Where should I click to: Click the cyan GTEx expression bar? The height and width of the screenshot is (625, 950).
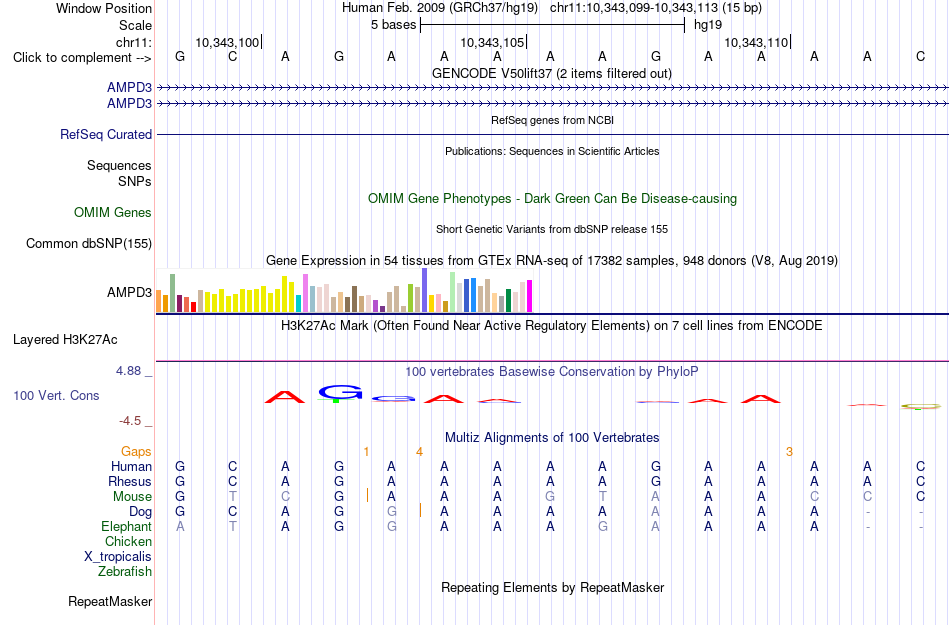tap(299, 303)
